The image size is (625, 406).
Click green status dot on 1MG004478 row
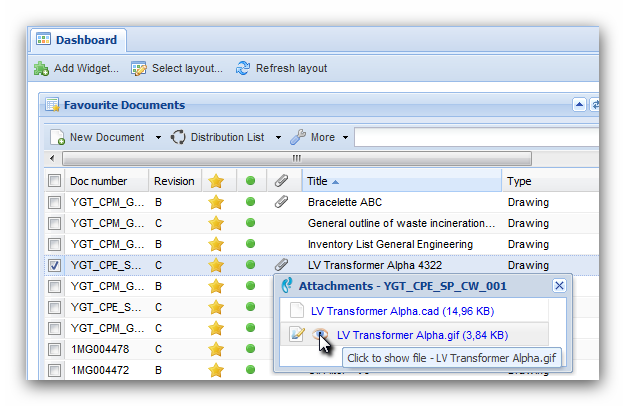[250, 349]
